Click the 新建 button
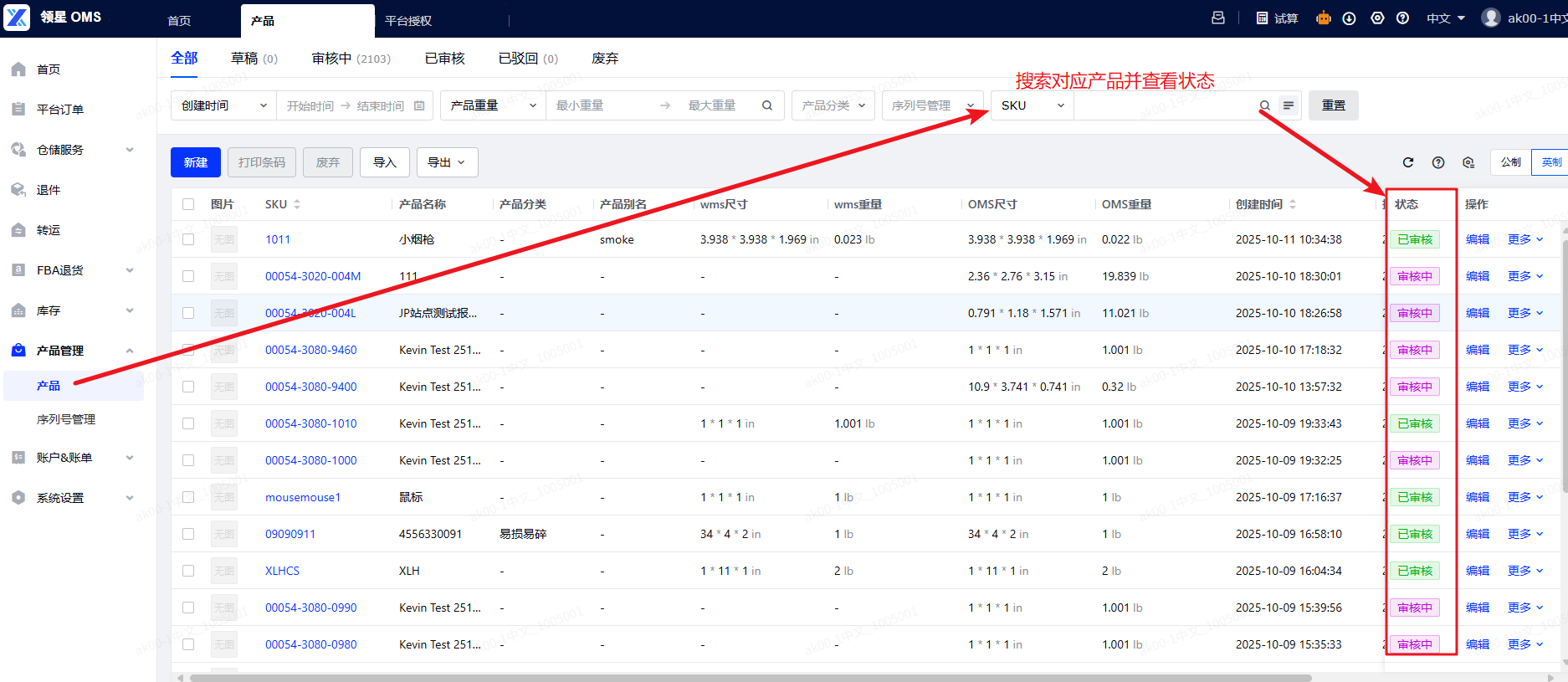The height and width of the screenshot is (682, 1568). point(196,162)
